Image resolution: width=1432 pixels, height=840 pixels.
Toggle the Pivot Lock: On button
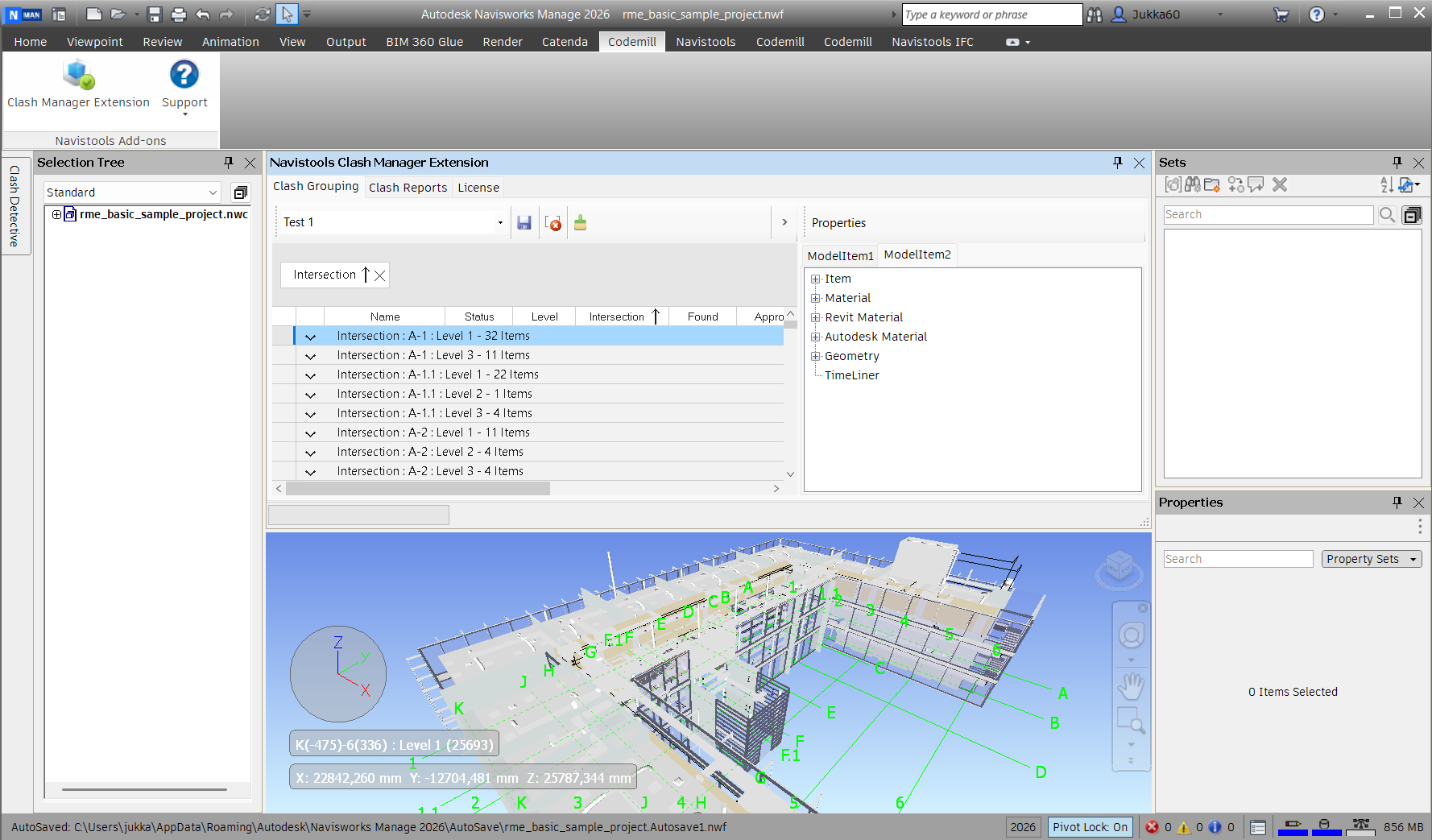1090,827
